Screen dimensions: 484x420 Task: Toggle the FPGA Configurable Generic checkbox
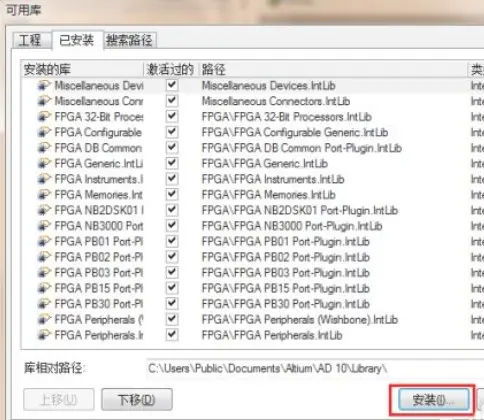[172, 132]
